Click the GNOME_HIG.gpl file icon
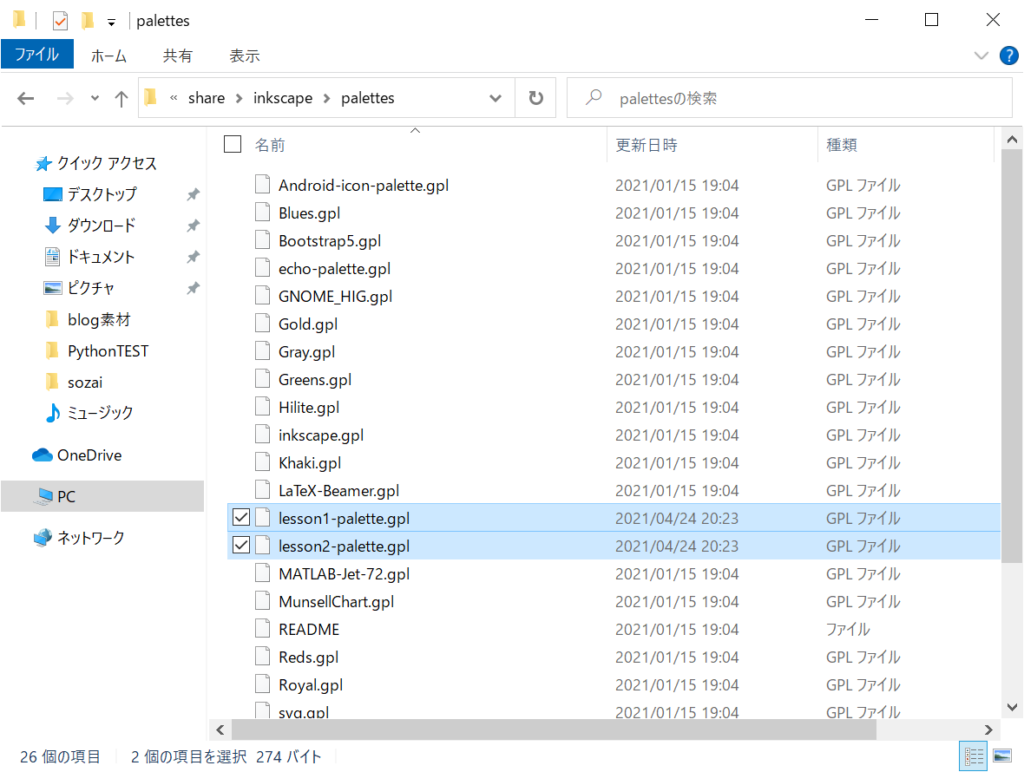 coord(263,296)
